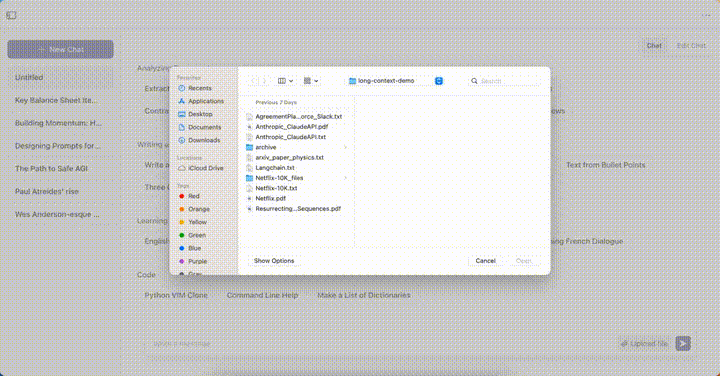Screen dimensions: 720x376
Task: Switch to the Edit Chat tab
Action: pos(691,45)
